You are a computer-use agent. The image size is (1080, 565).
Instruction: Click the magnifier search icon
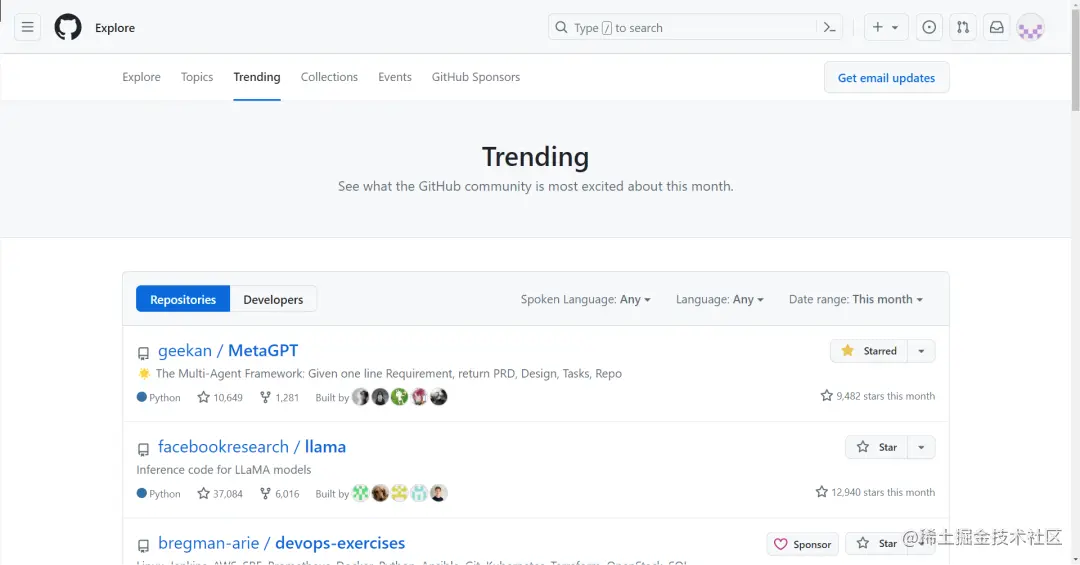561,28
